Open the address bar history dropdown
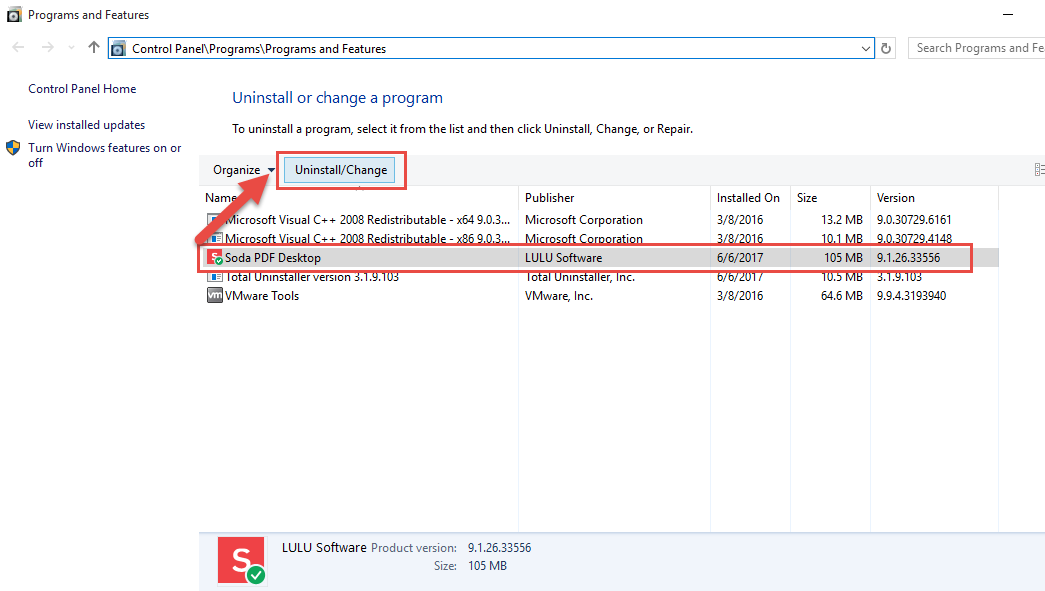This screenshot has height=591, width=1045. tap(865, 47)
